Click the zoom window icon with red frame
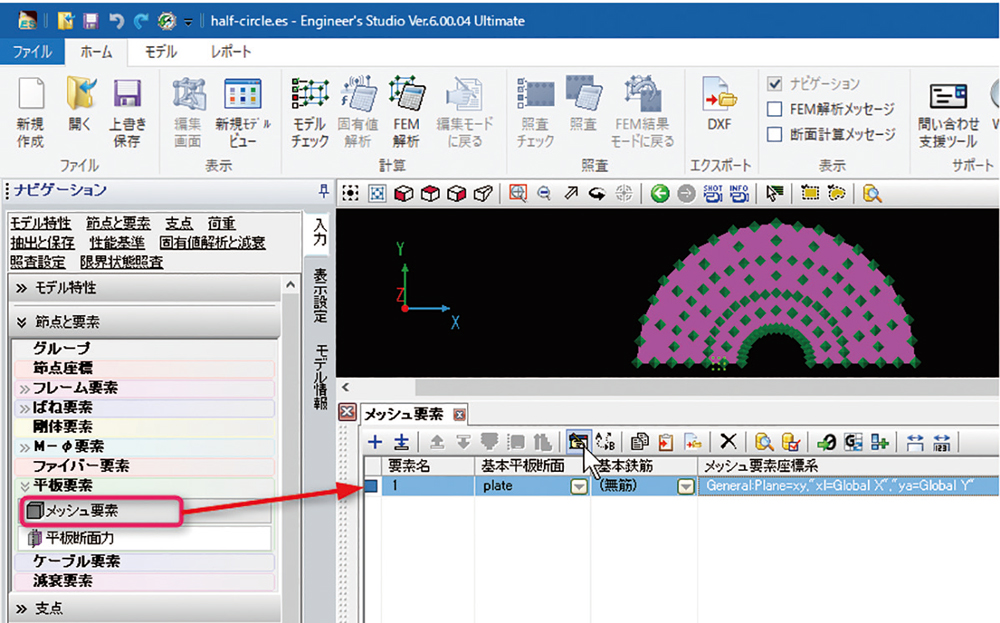This screenshot has width=1000, height=623. (x=518, y=193)
